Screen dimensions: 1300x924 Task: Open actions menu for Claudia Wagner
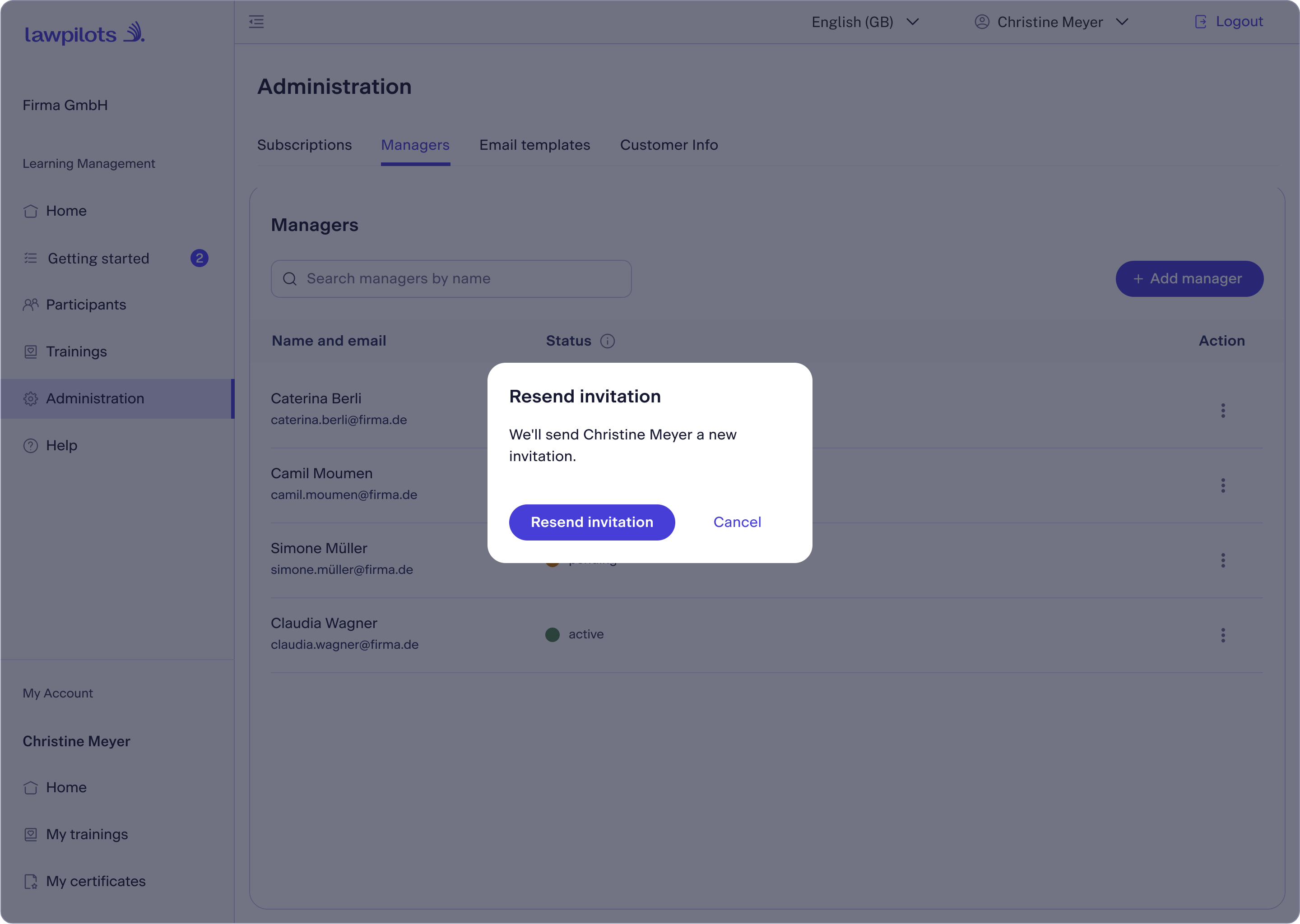coord(1223,636)
